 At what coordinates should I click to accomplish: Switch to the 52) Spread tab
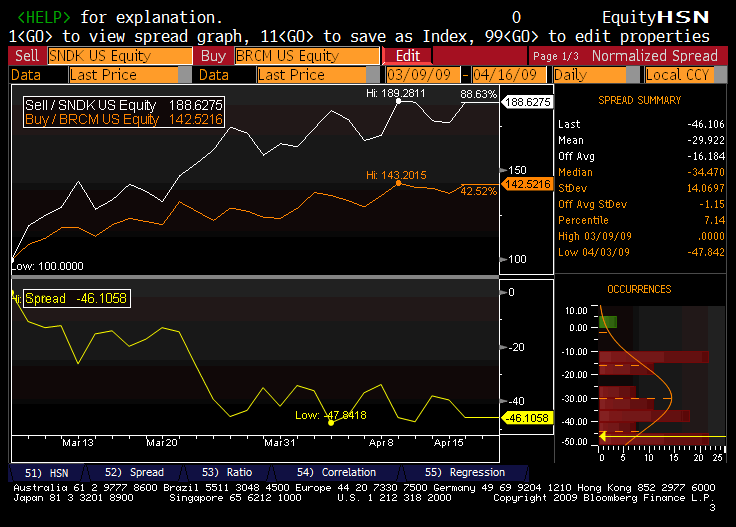134,473
